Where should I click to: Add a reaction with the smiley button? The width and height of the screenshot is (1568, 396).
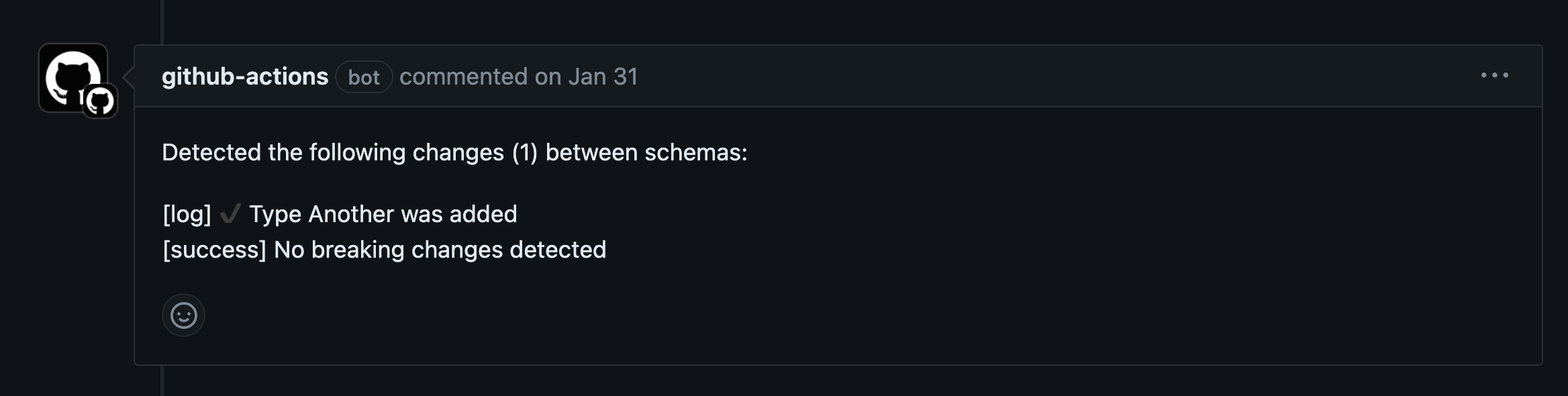coord(183,315)
